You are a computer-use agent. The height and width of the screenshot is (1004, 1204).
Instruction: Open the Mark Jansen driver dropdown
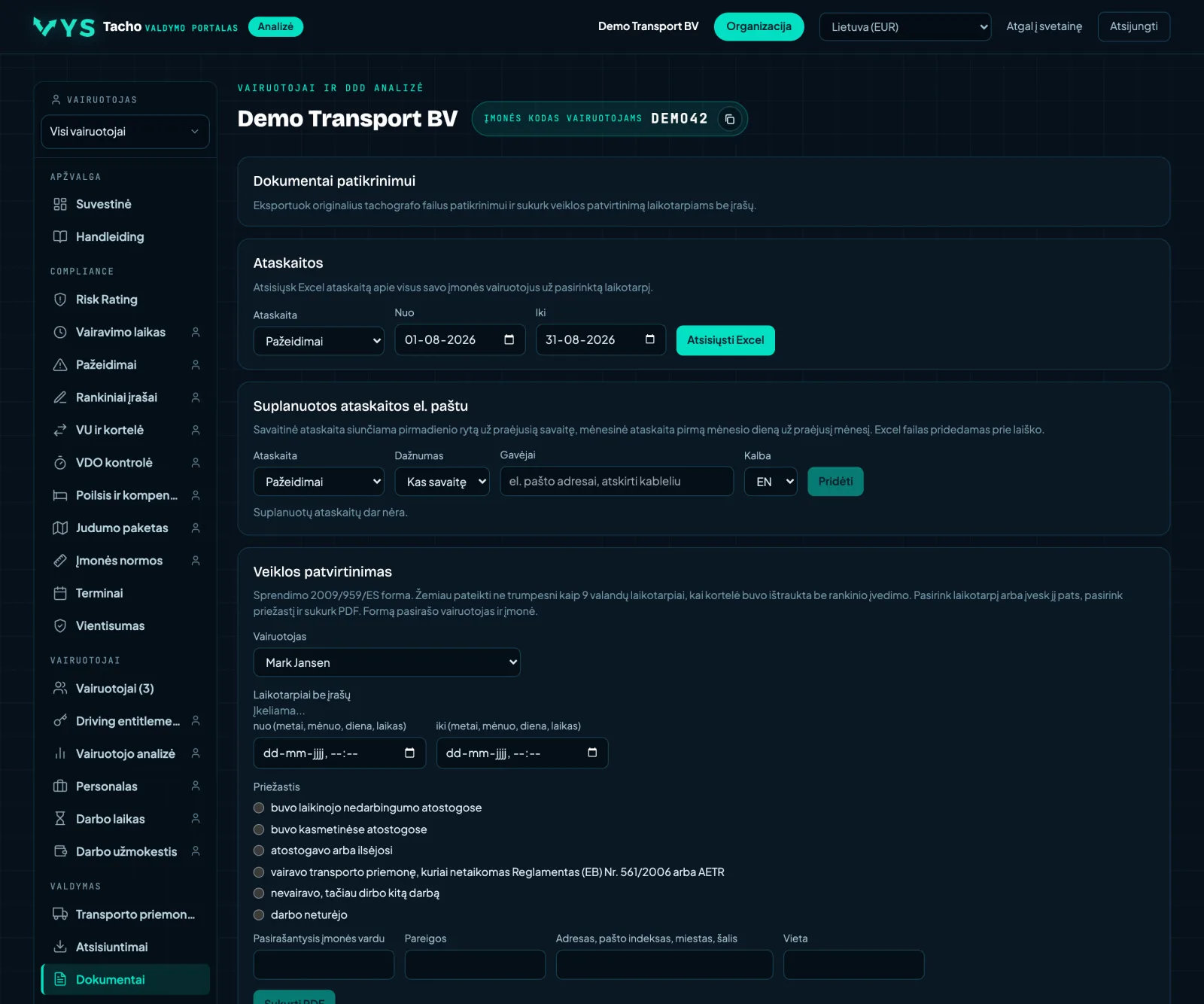pos(387,662)
